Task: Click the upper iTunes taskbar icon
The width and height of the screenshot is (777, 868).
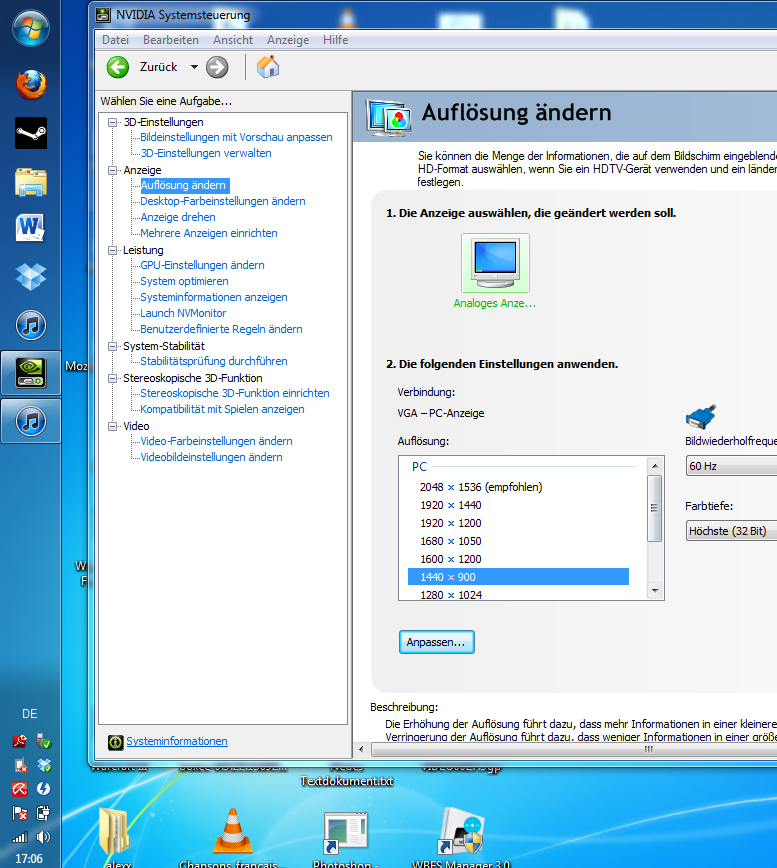Action: click(x=31, y=325)
